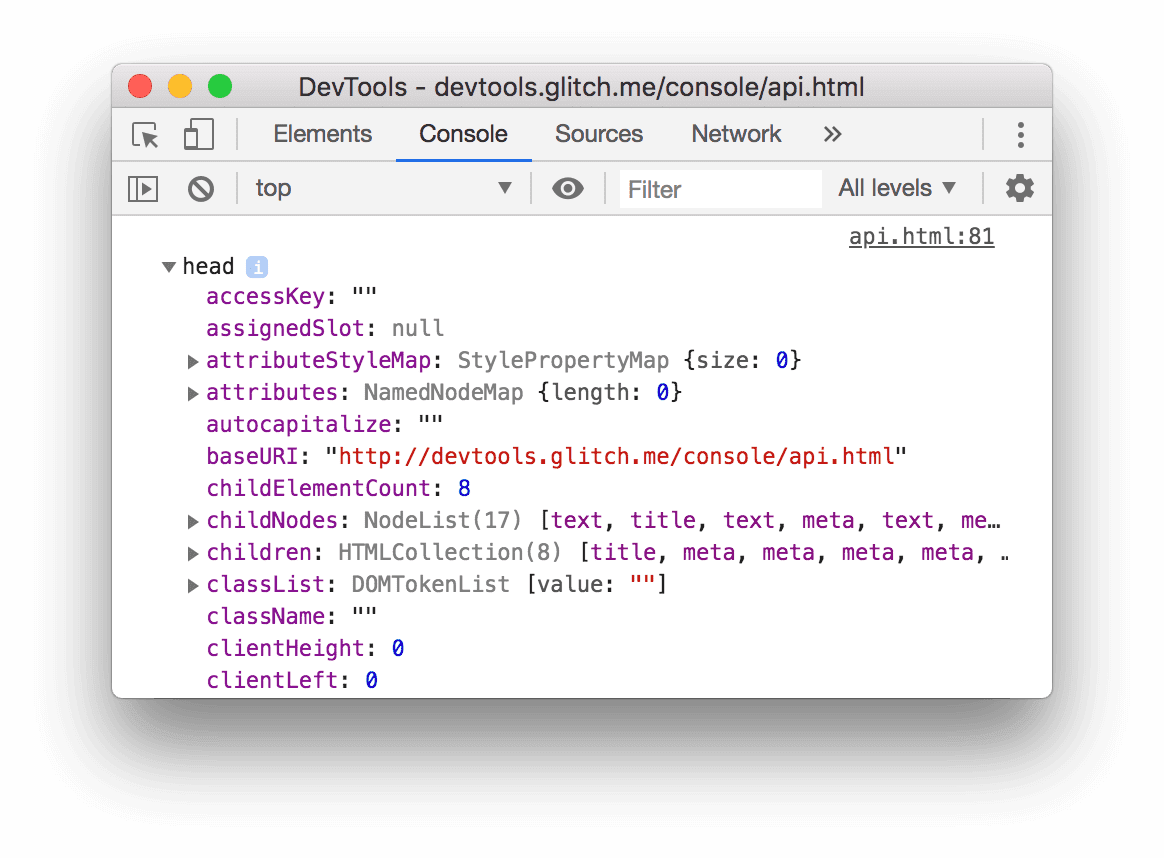
Task: Open the top frame context dropdown
Action: pos(385,188)
